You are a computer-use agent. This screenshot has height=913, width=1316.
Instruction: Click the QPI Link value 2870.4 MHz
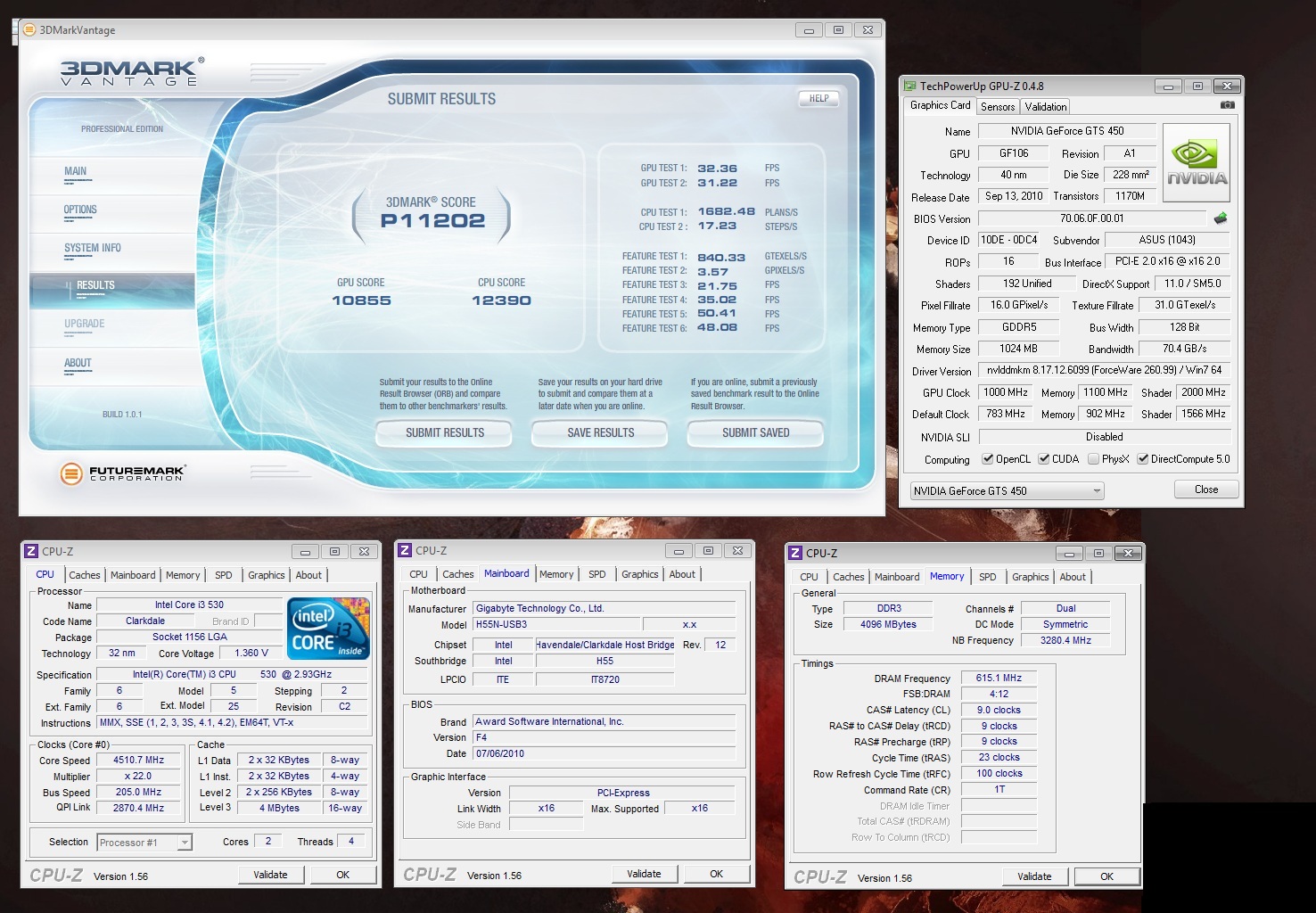coord(138,809)
